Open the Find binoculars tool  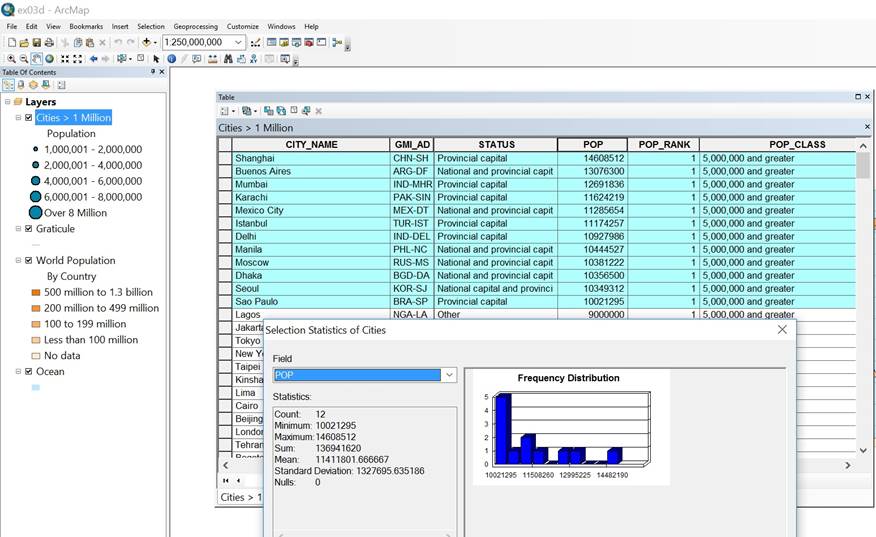228,59
